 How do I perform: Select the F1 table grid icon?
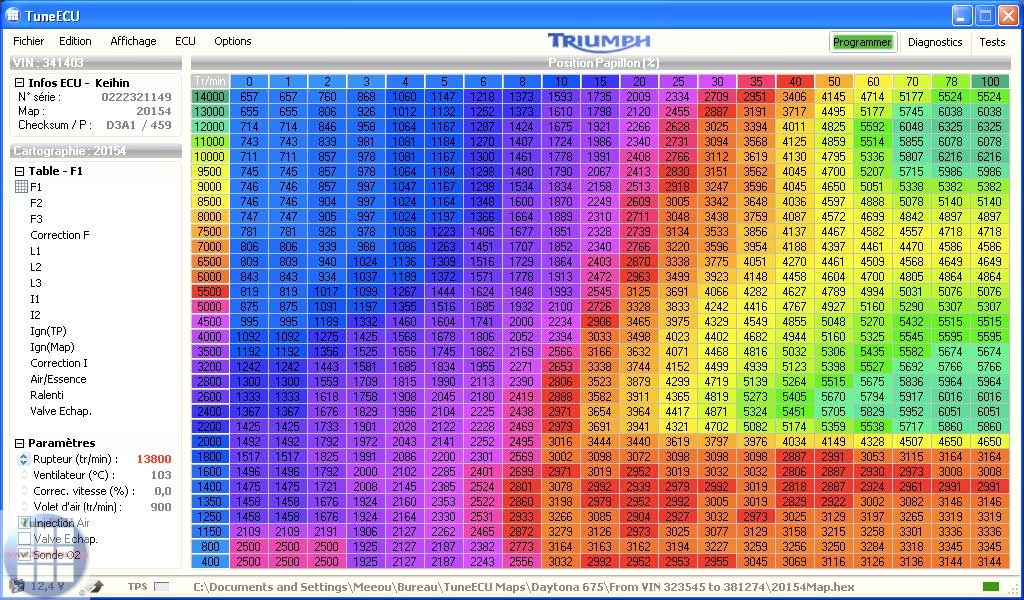[x=21, y=187]
